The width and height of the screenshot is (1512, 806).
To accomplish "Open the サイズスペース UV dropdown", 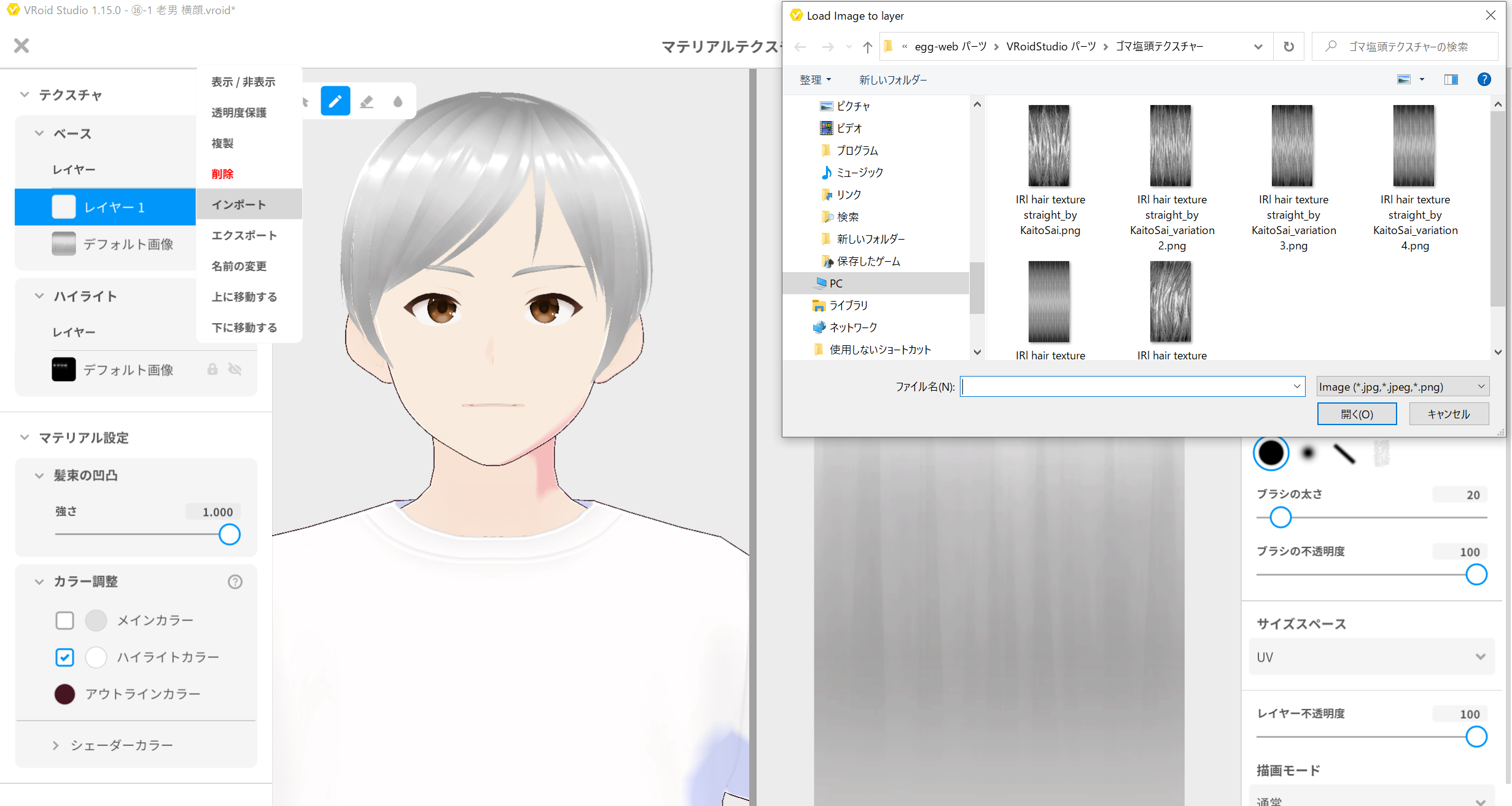I will point(1371,657).
